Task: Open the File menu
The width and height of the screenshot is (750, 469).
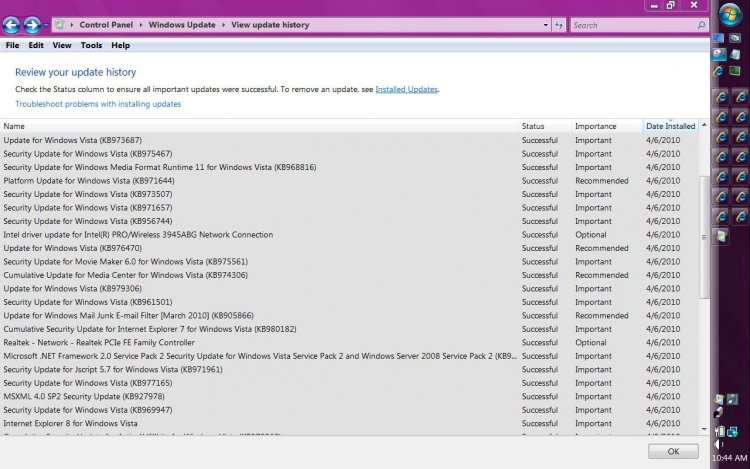Action: point(12,45)
